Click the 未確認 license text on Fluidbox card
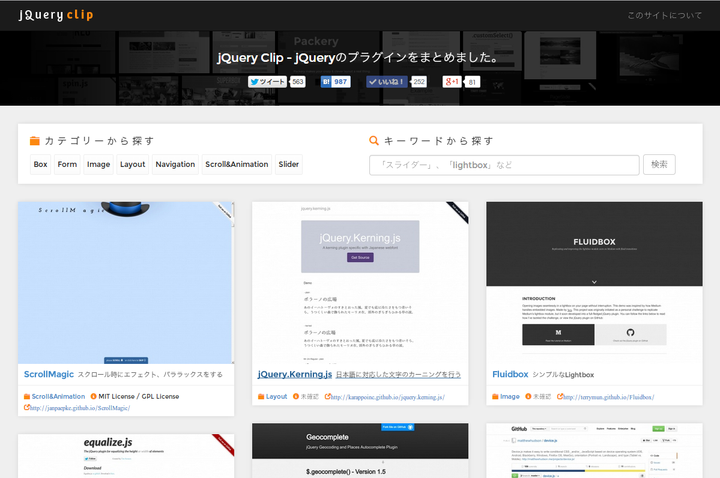Viewport: 720px width, 478px height. point(542,396)
